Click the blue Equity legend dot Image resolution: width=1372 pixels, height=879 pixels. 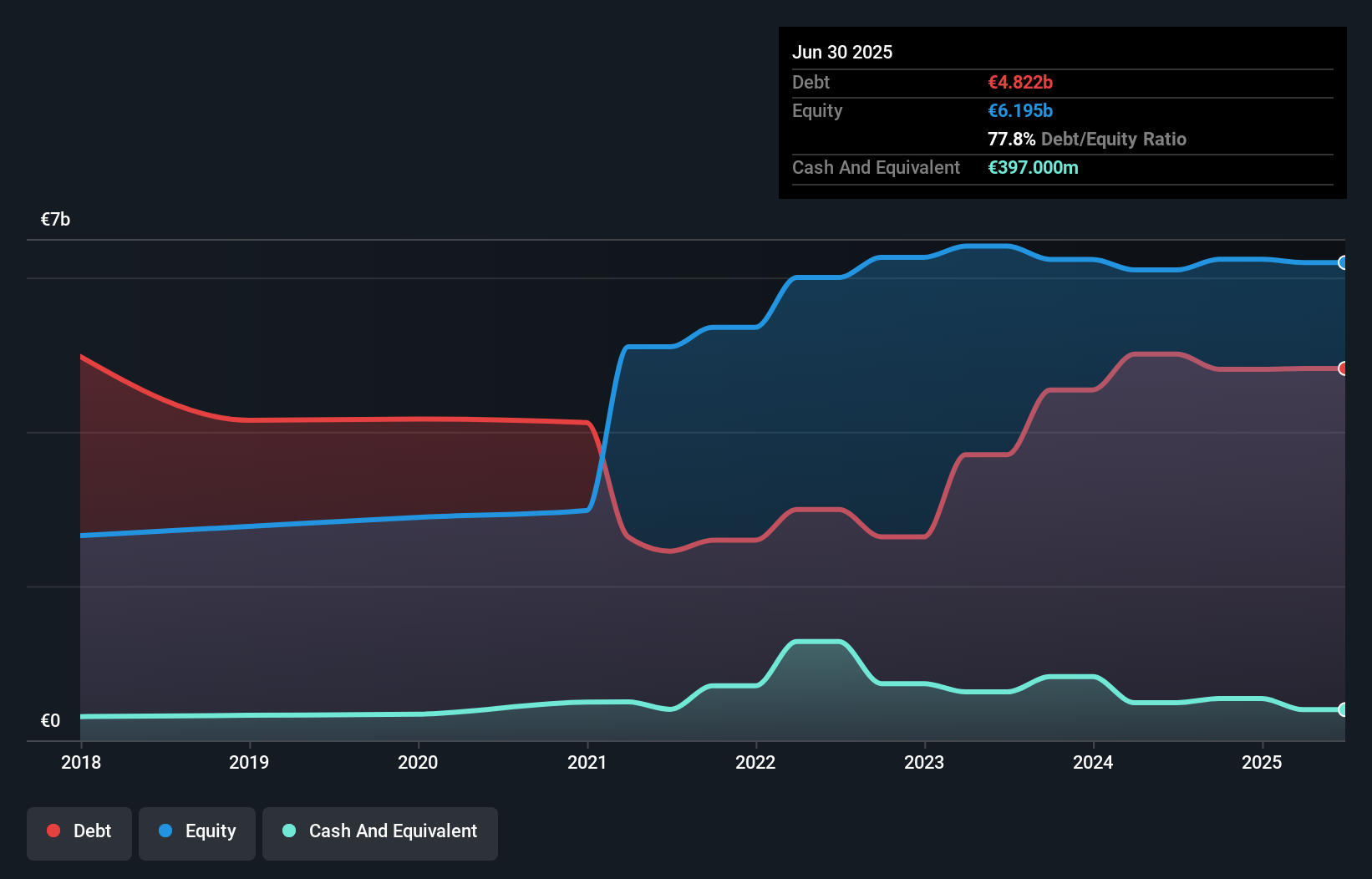tap(165, 831)
